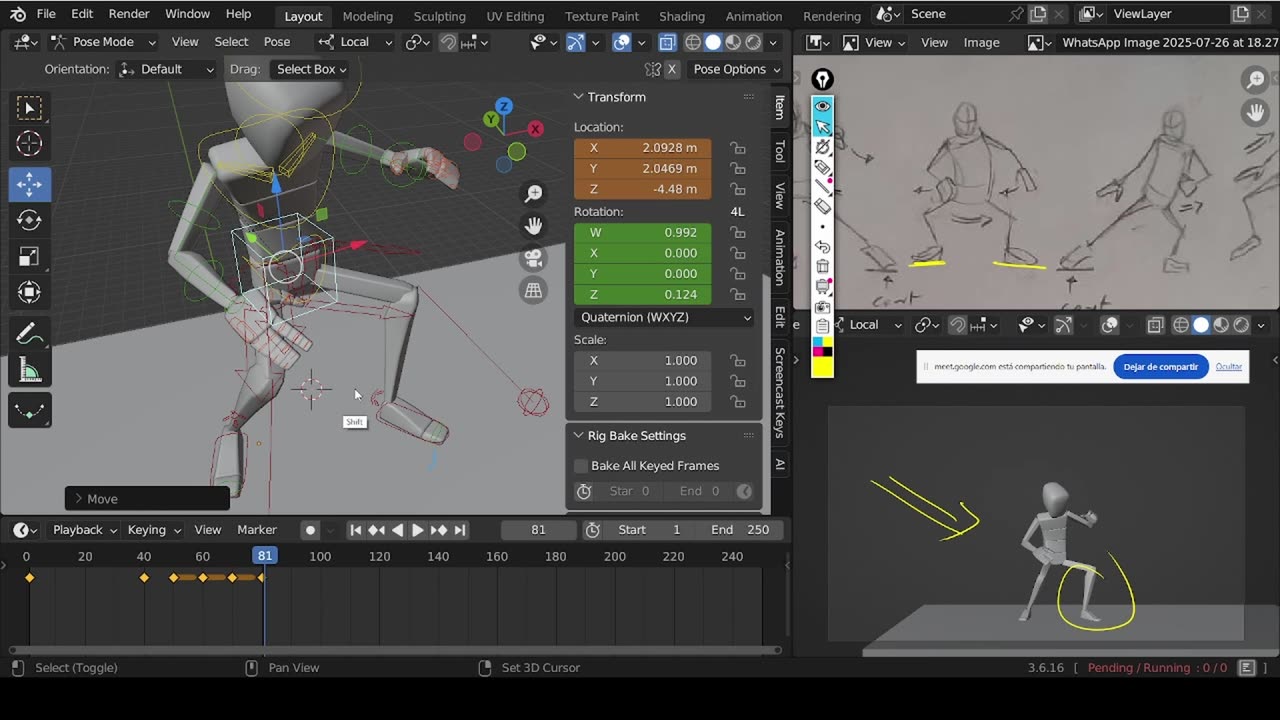The width and height of the screenshot is (1280, 720).
Task: Select the Scale tool icon
Action: click(29, 257)
